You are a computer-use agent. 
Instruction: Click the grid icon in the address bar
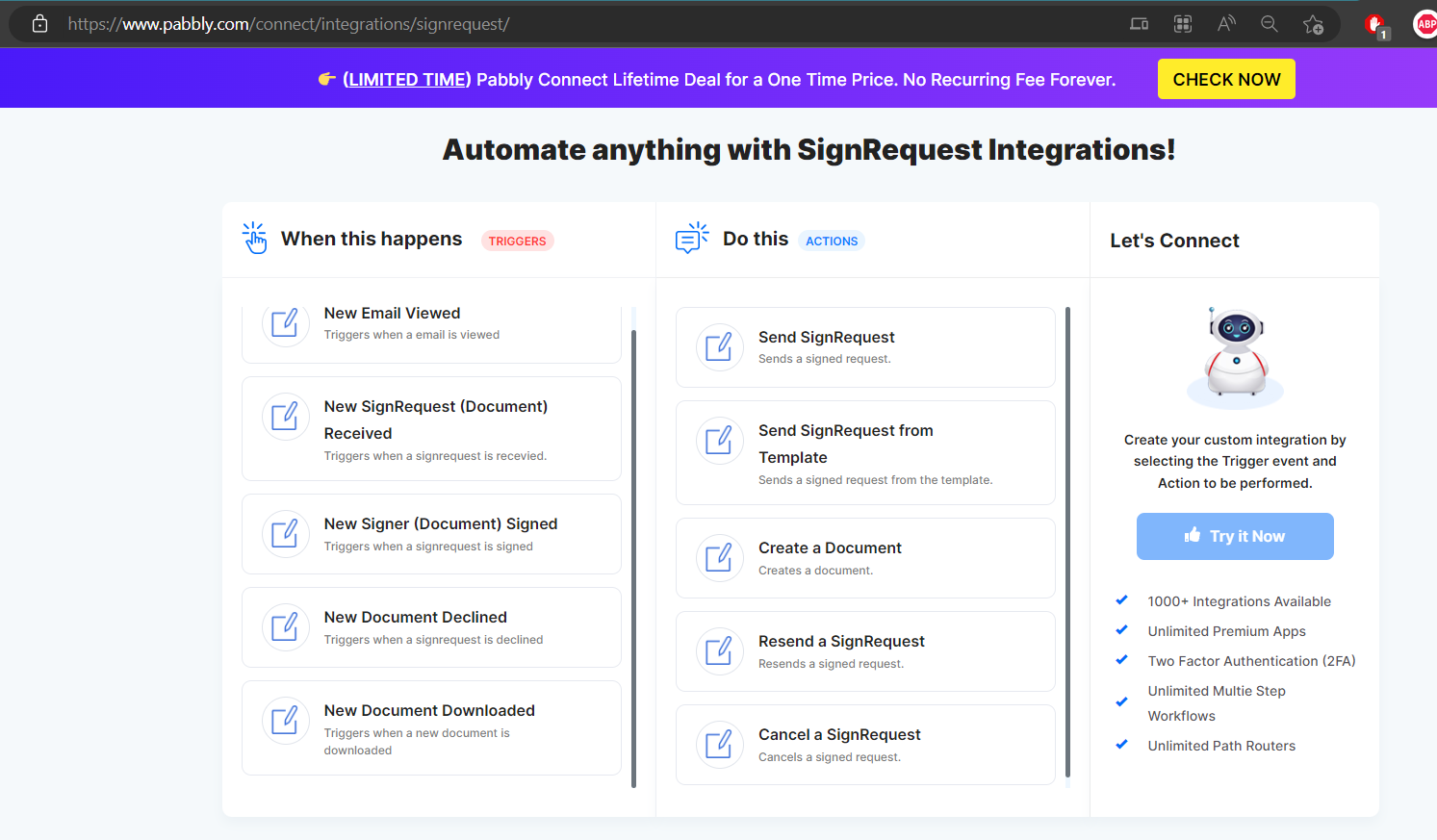pyautogui.click(x=1183, y=24)
